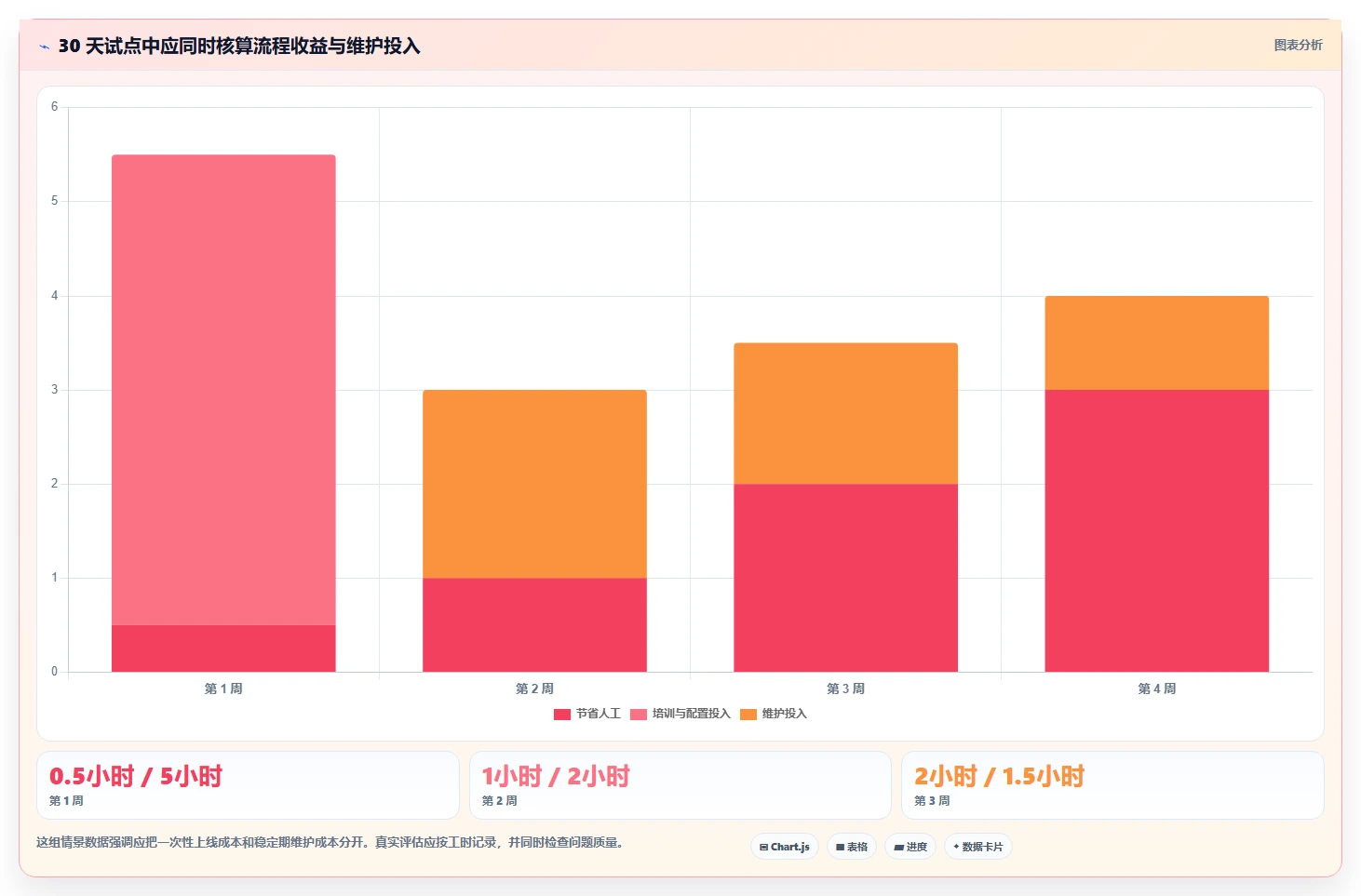Viewport: 1361px width, 896px height.
Task: Click the y-axis value 3
Action: click(54, 390)
